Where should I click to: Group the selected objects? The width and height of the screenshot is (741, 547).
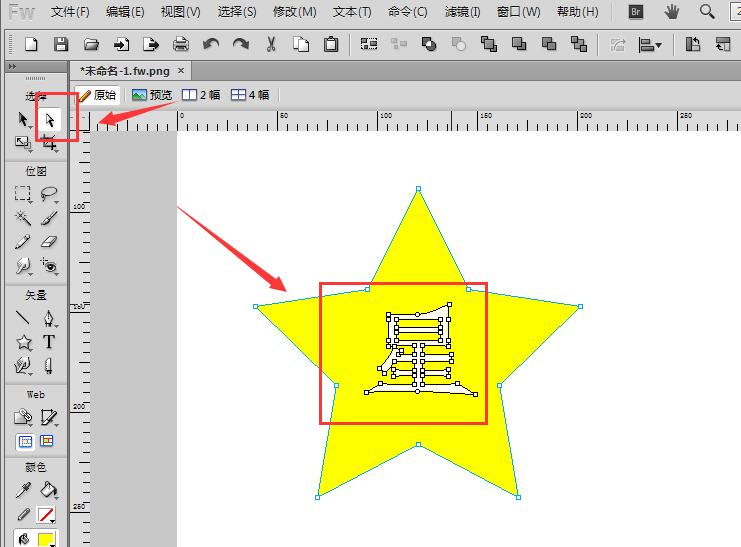(x=369, y=44)
